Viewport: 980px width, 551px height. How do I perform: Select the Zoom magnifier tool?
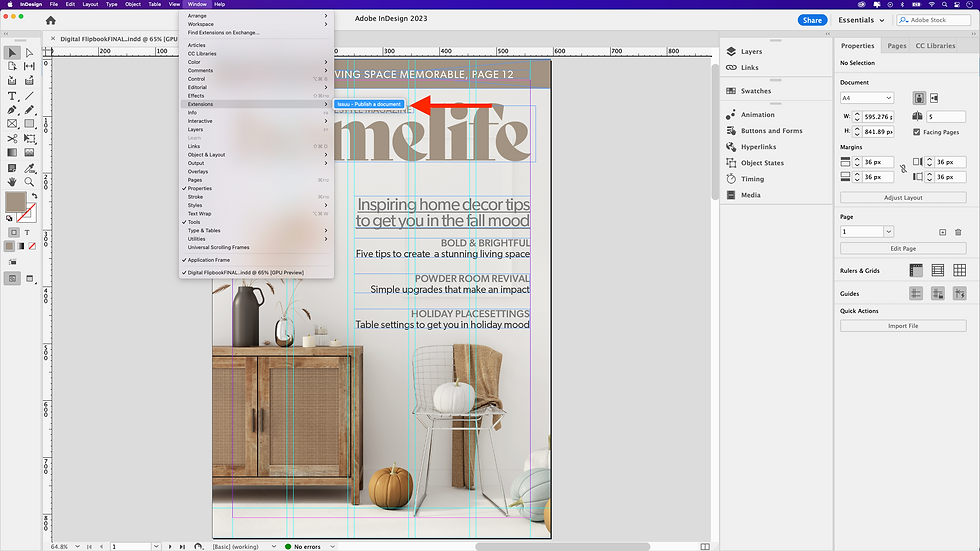tap(29, 182)
